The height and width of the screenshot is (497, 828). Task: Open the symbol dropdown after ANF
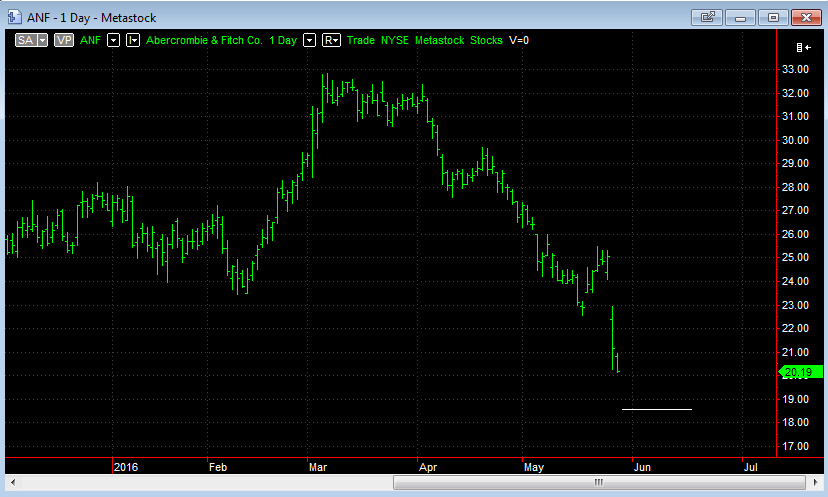pos(114,40)
